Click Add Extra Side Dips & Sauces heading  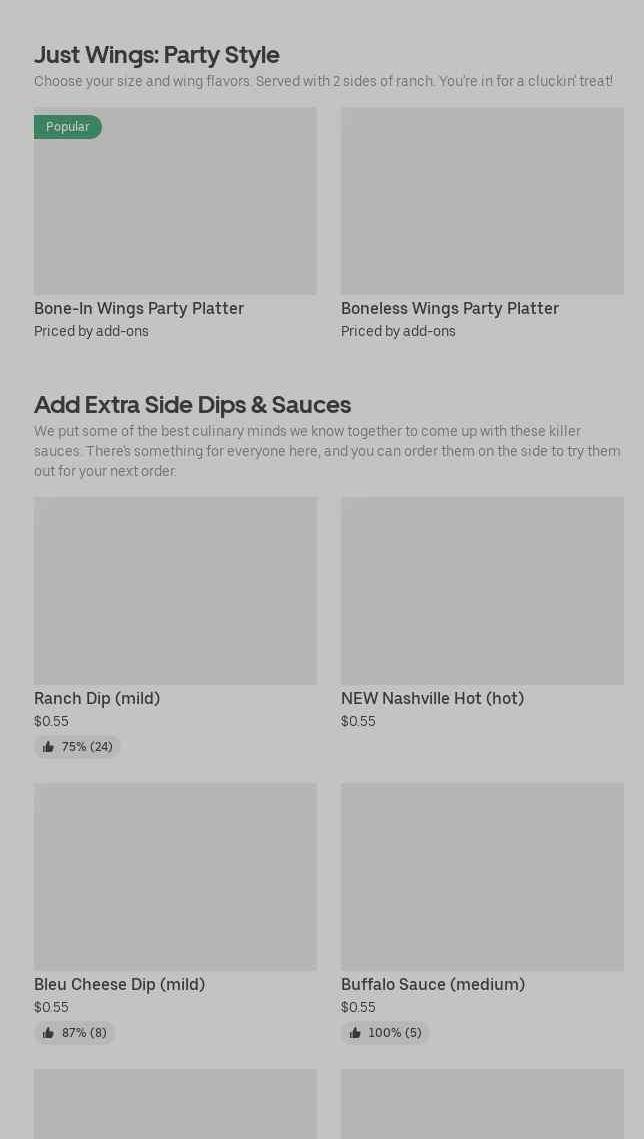click(x=192, y=404)
